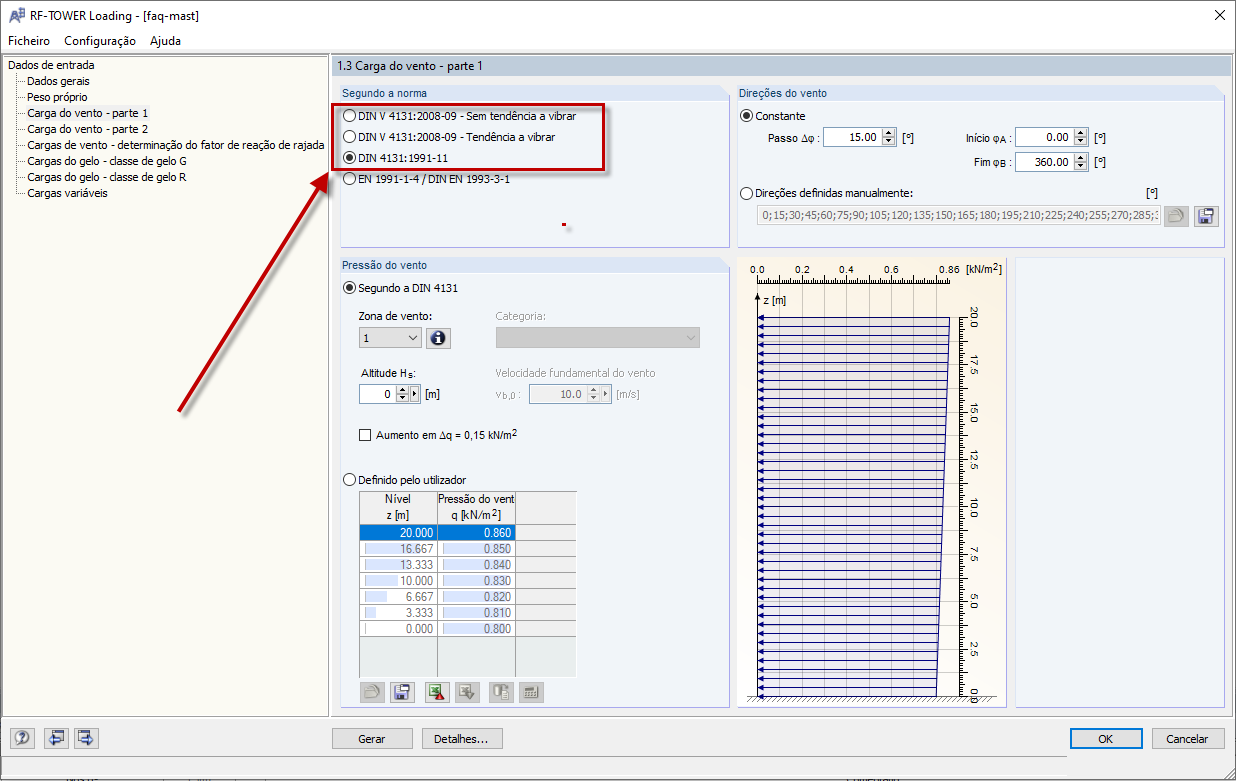
Task: Load saved wind directions folder icon
Action: pos(1177,215)
